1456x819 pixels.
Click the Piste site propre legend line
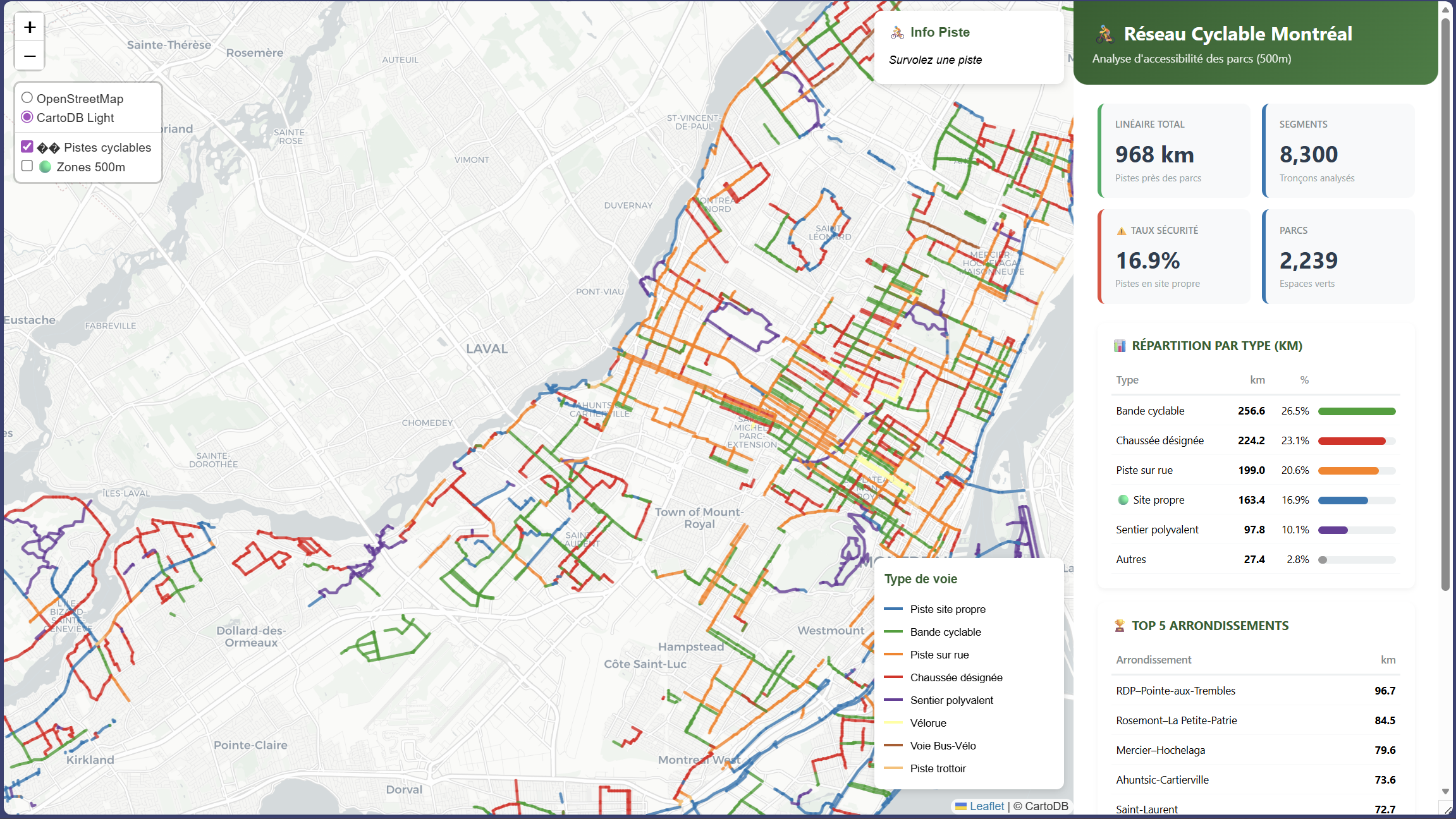(893, 609)
